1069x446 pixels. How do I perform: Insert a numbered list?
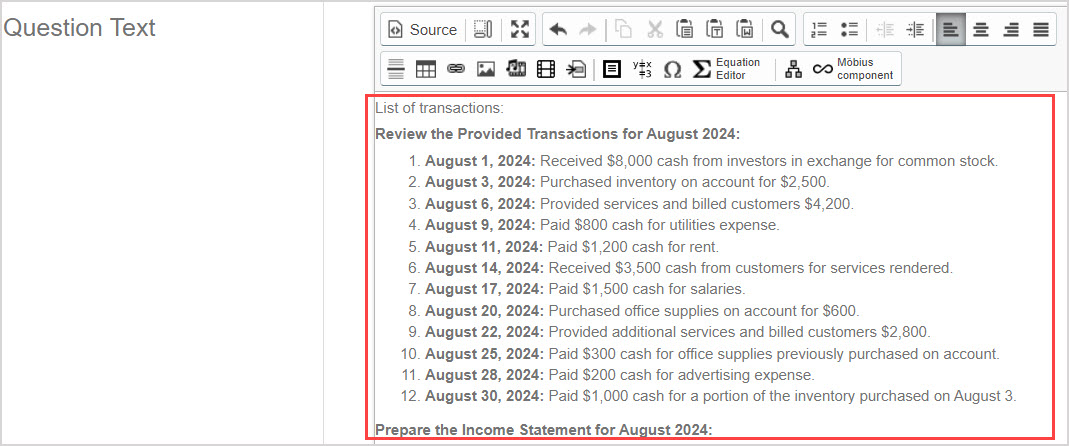pyautogui.click(x=820, y=30)
